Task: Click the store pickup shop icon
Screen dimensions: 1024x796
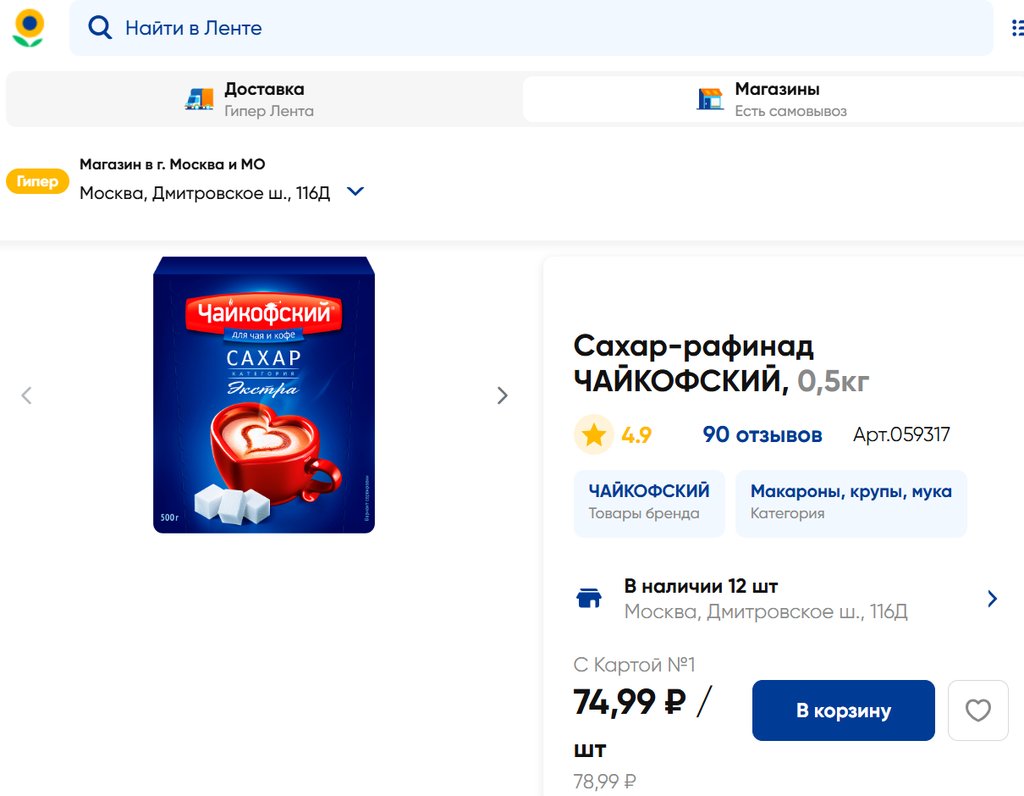Action: (x=710, y=99)
